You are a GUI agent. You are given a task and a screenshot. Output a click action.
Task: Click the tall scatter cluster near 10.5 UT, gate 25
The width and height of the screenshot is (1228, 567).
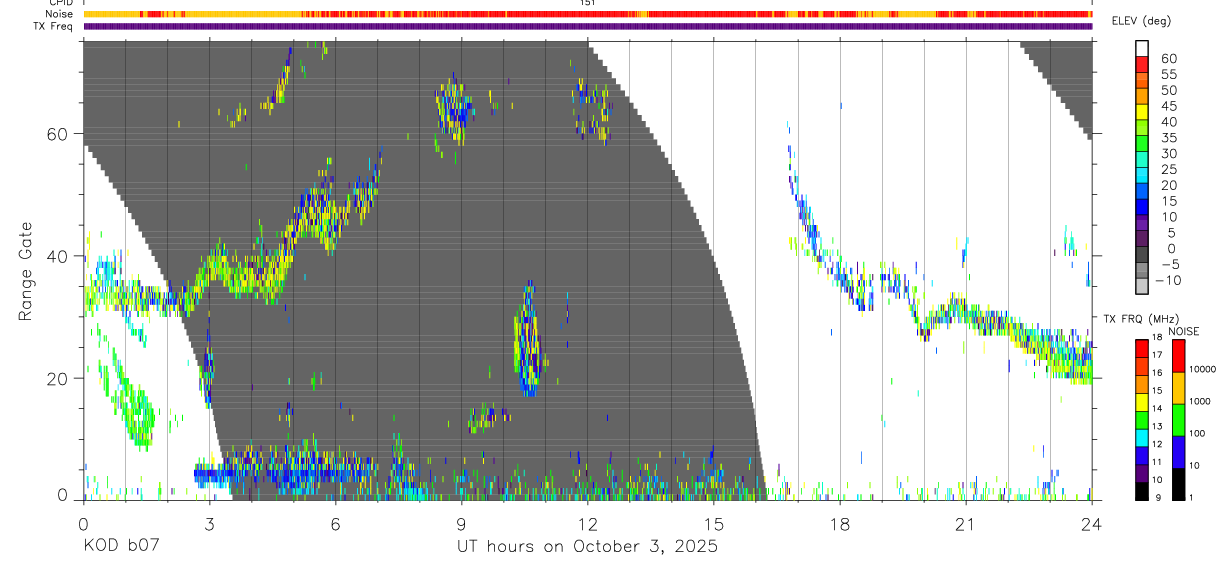pyautogui.click(x=526, y=340)
